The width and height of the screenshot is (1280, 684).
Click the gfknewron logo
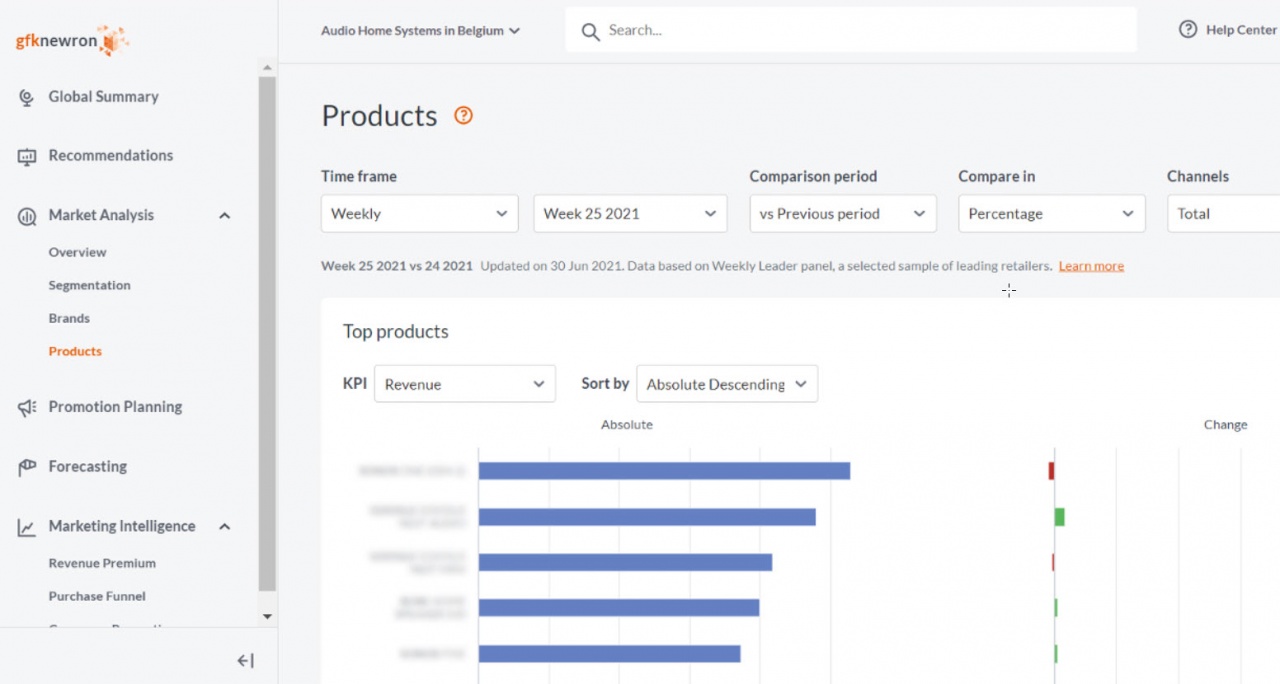[x=72, y=41]
